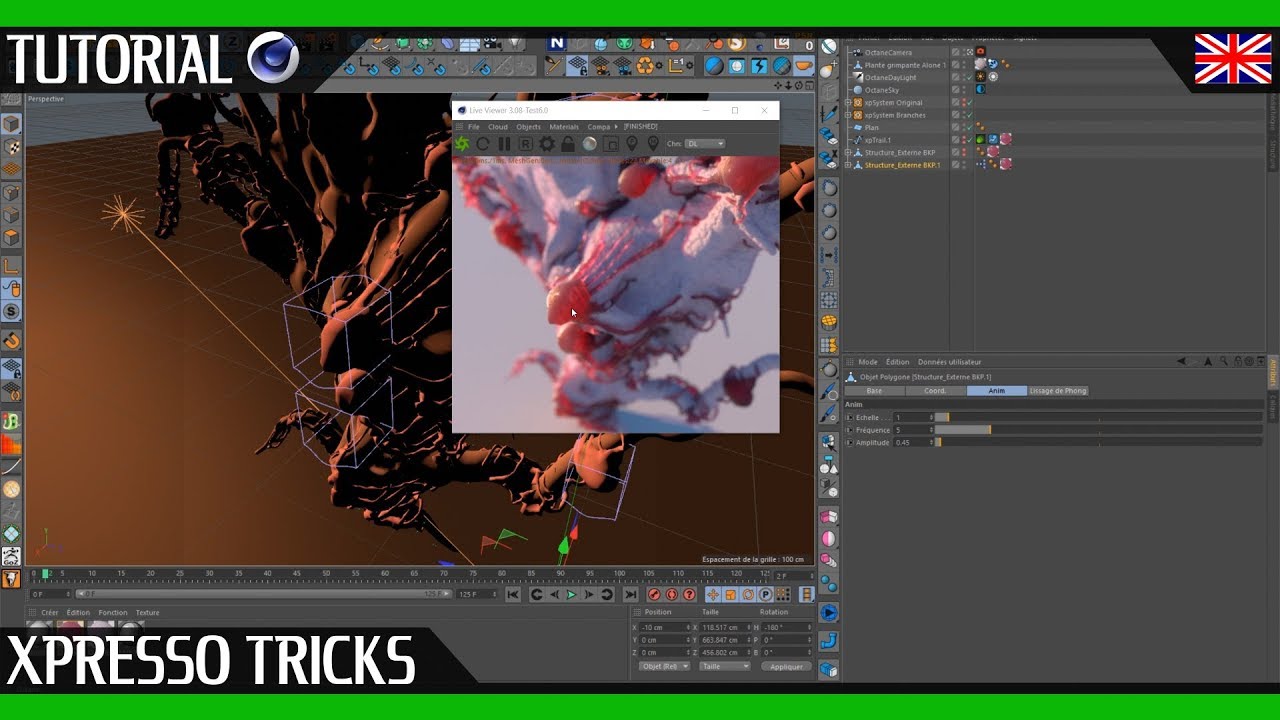This screenshot has width=1280, height=720.
Task: Toggle the lock resolution padlock in Live Viewer
Action: tap(568, 144)
